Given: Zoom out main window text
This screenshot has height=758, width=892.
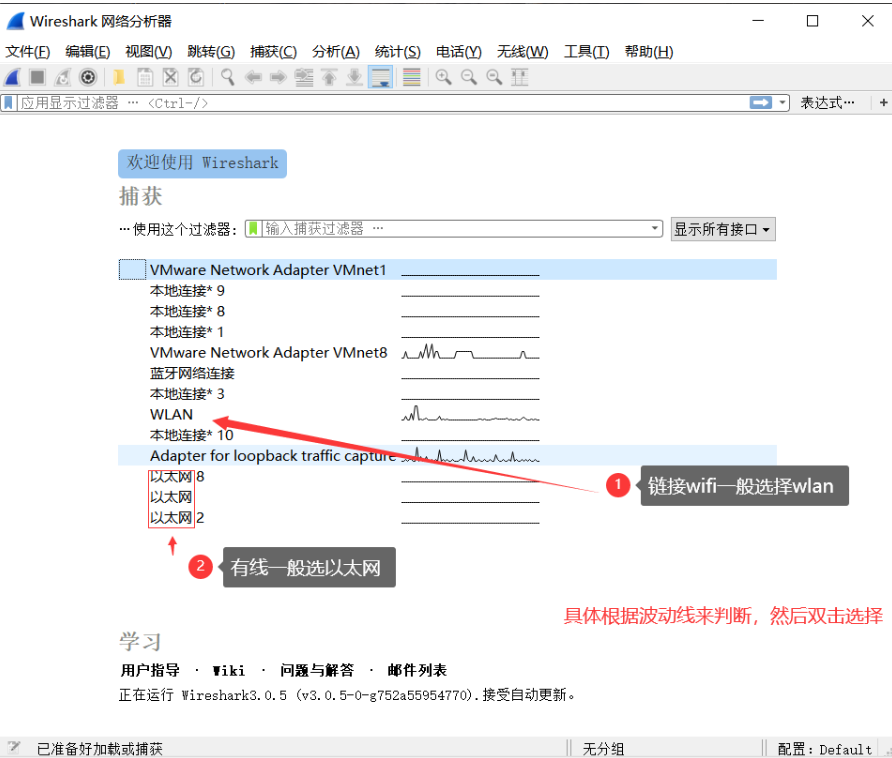Looking at the screenshot, I should click(469, 77).
